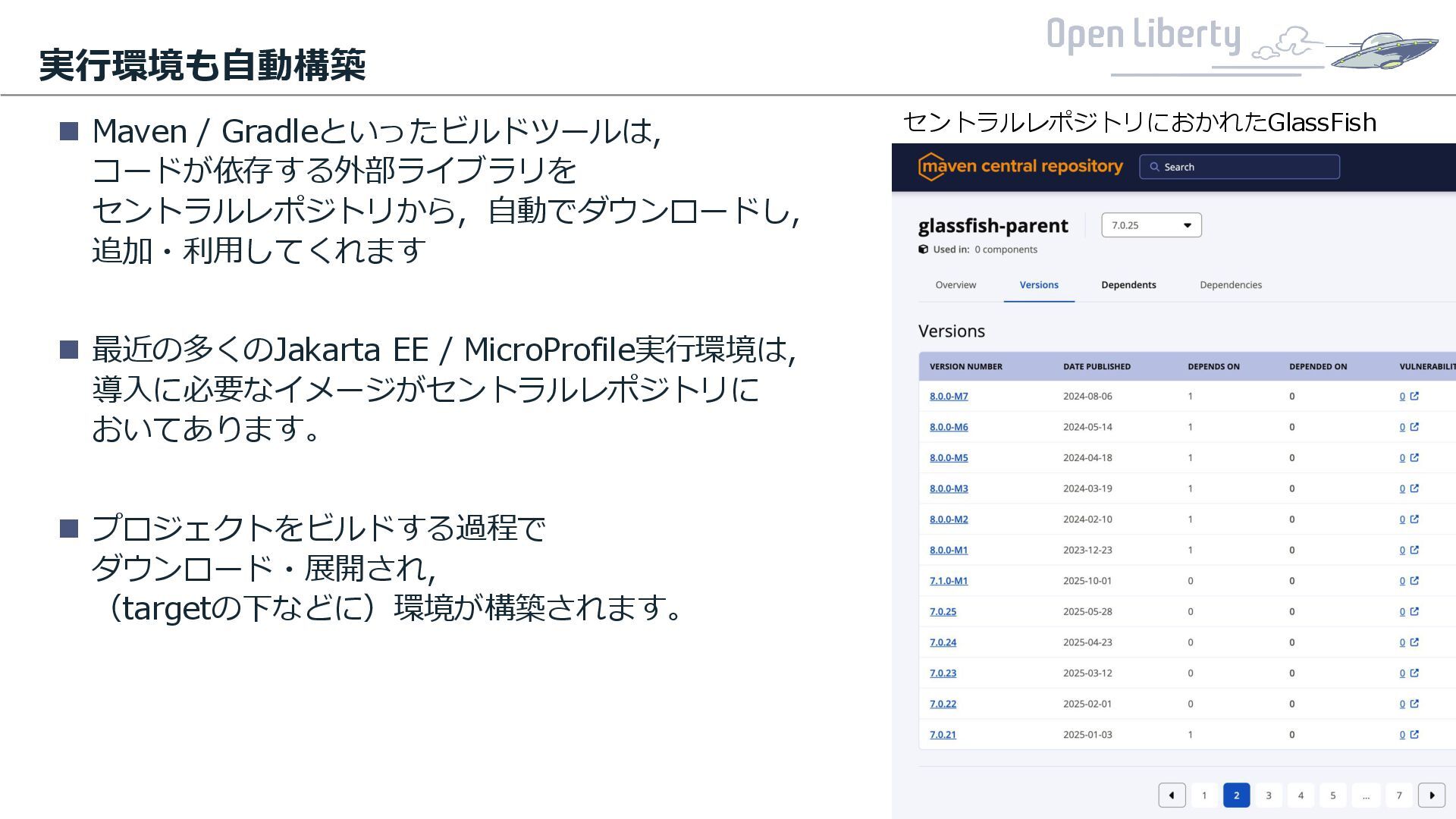Screen dimensions: 1456x819
Task: Open the 7.0.25 version dropdown
Action: click(1151, 225)
